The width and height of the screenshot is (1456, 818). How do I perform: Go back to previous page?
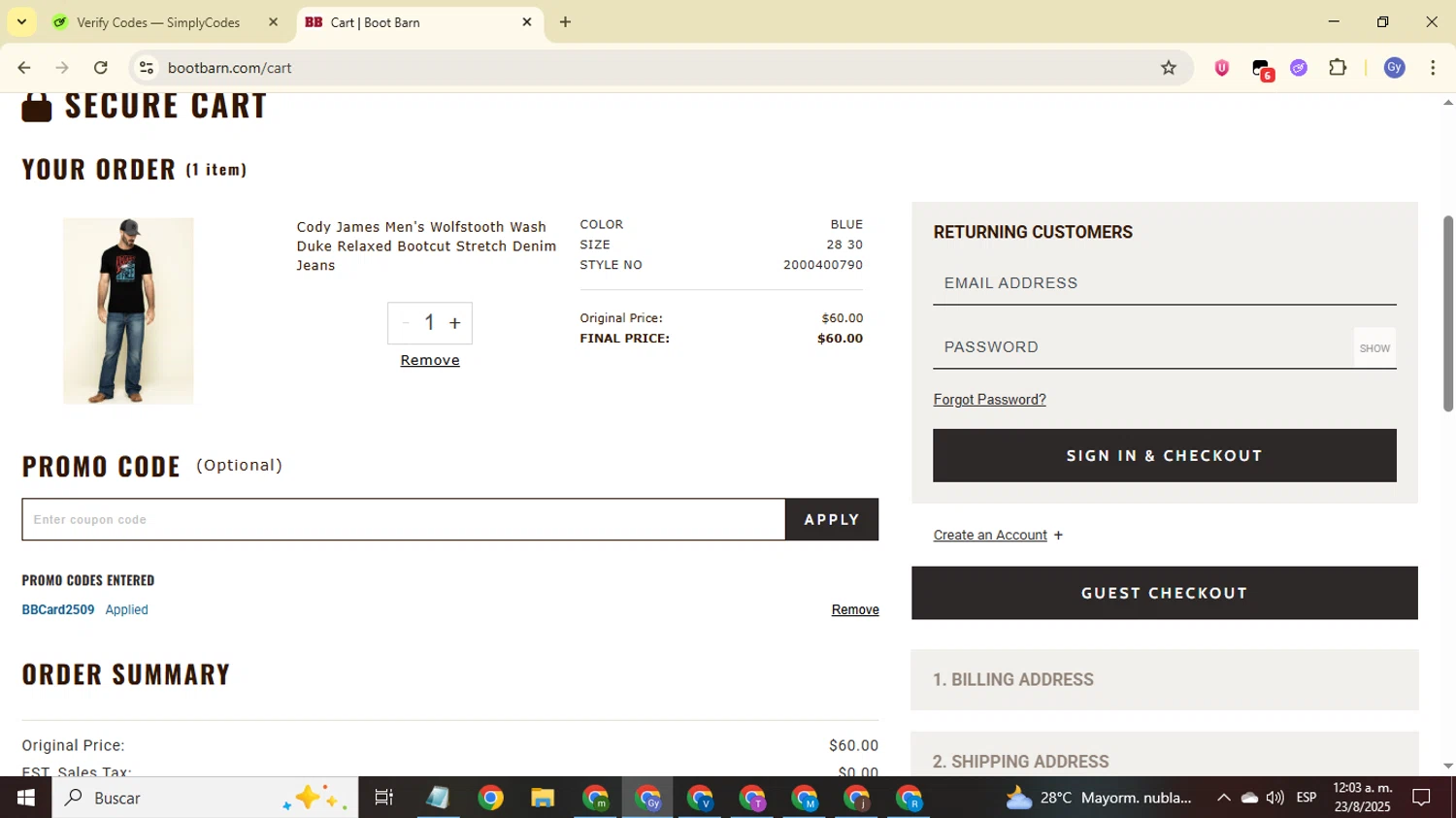(24, 68)
